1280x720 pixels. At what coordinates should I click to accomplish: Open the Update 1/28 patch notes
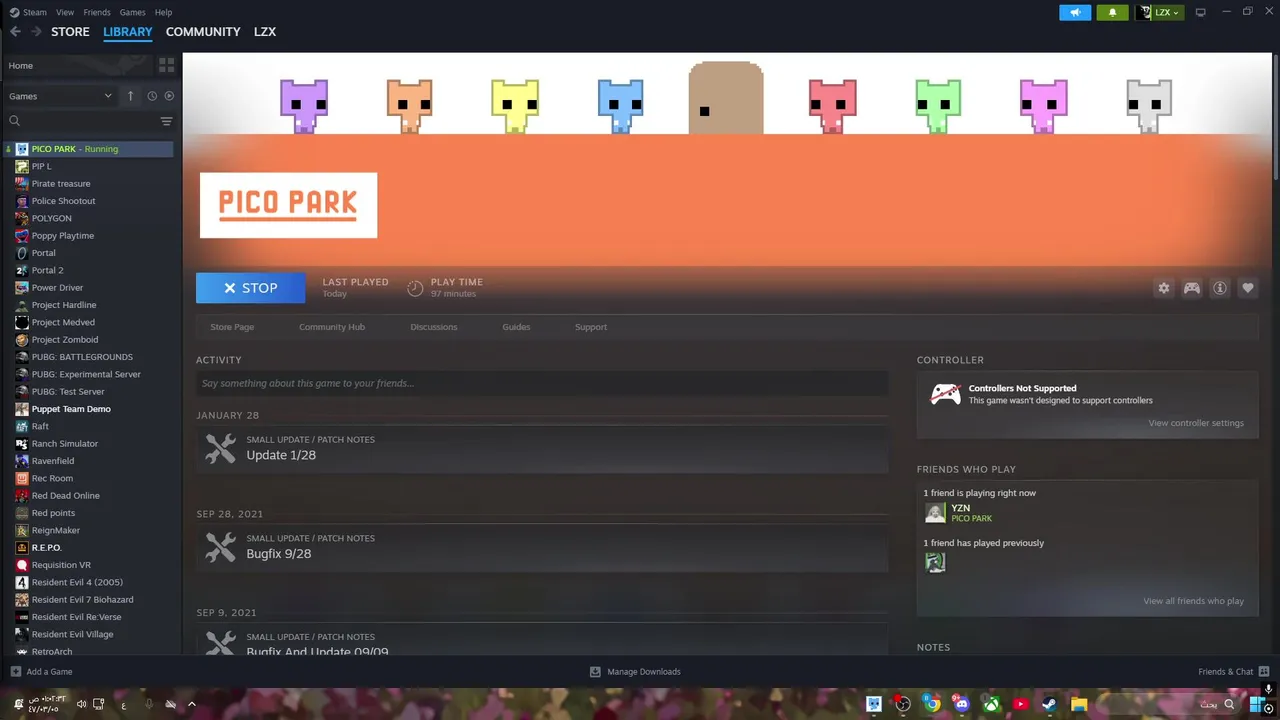coord(542,448)
